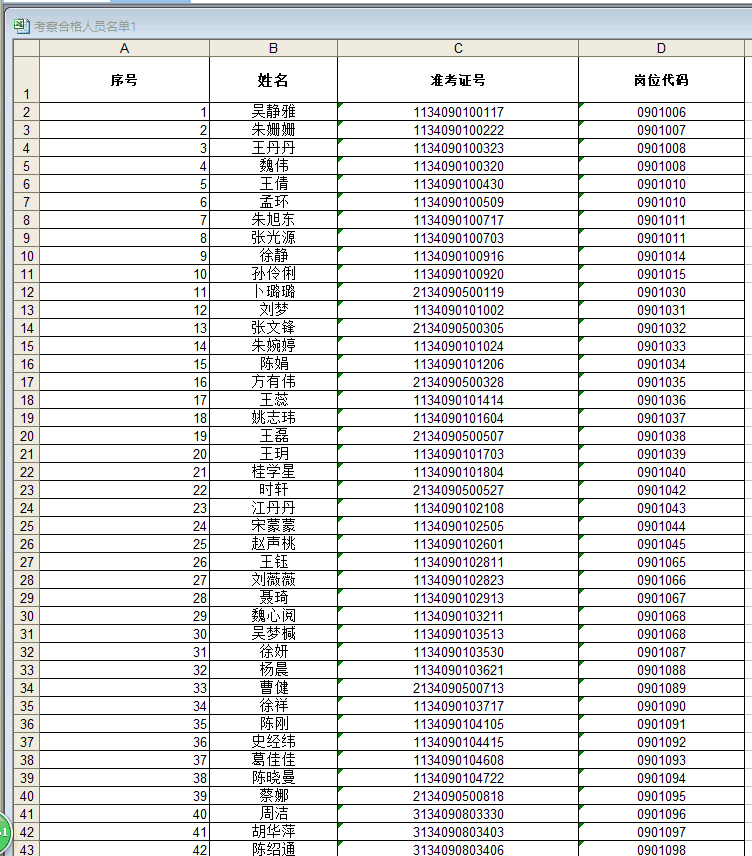Click the sequence number cell showing 25
The height and width of the screenshot is (856, 752).
[125, 544]
